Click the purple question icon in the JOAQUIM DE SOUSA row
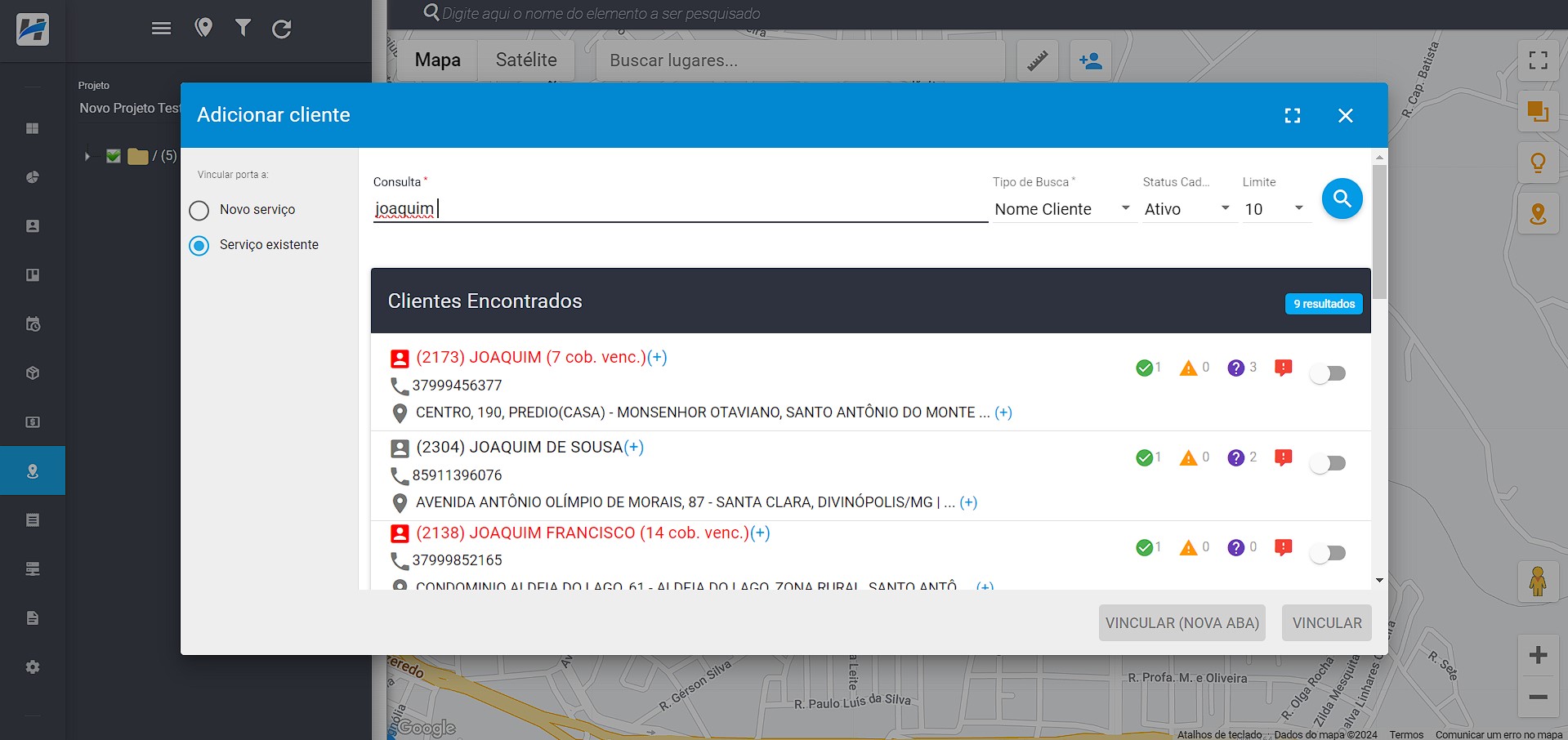Image resolution: width=1568 pixels, height=740 pixels. (1235, 457)
